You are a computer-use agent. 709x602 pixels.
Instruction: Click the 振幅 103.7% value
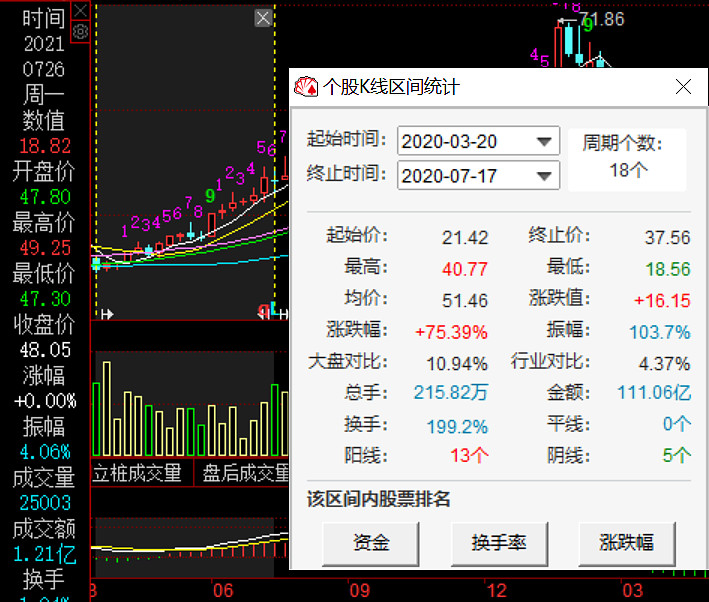click(x=660, y=332)
